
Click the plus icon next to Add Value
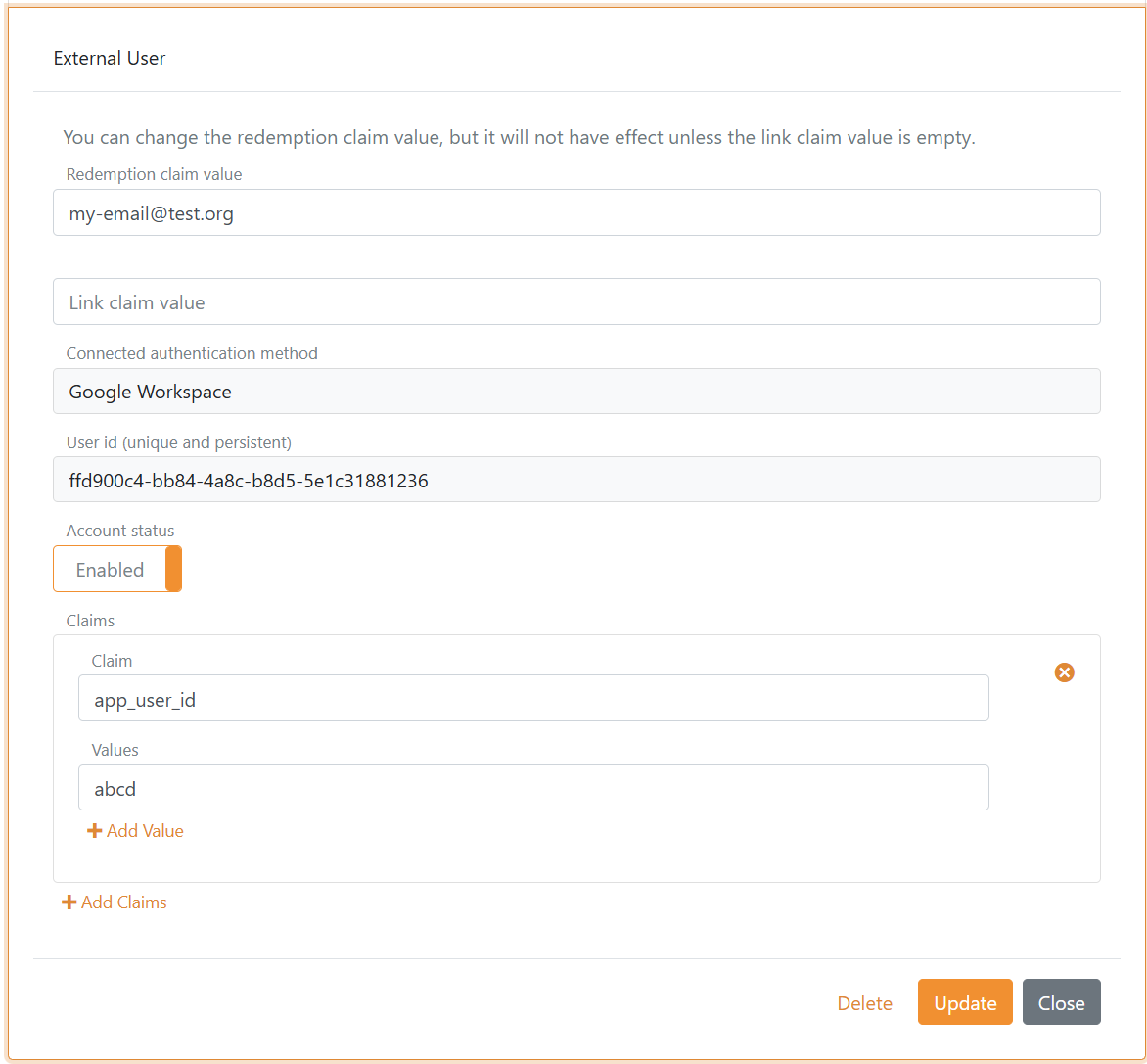pos(93,830)
